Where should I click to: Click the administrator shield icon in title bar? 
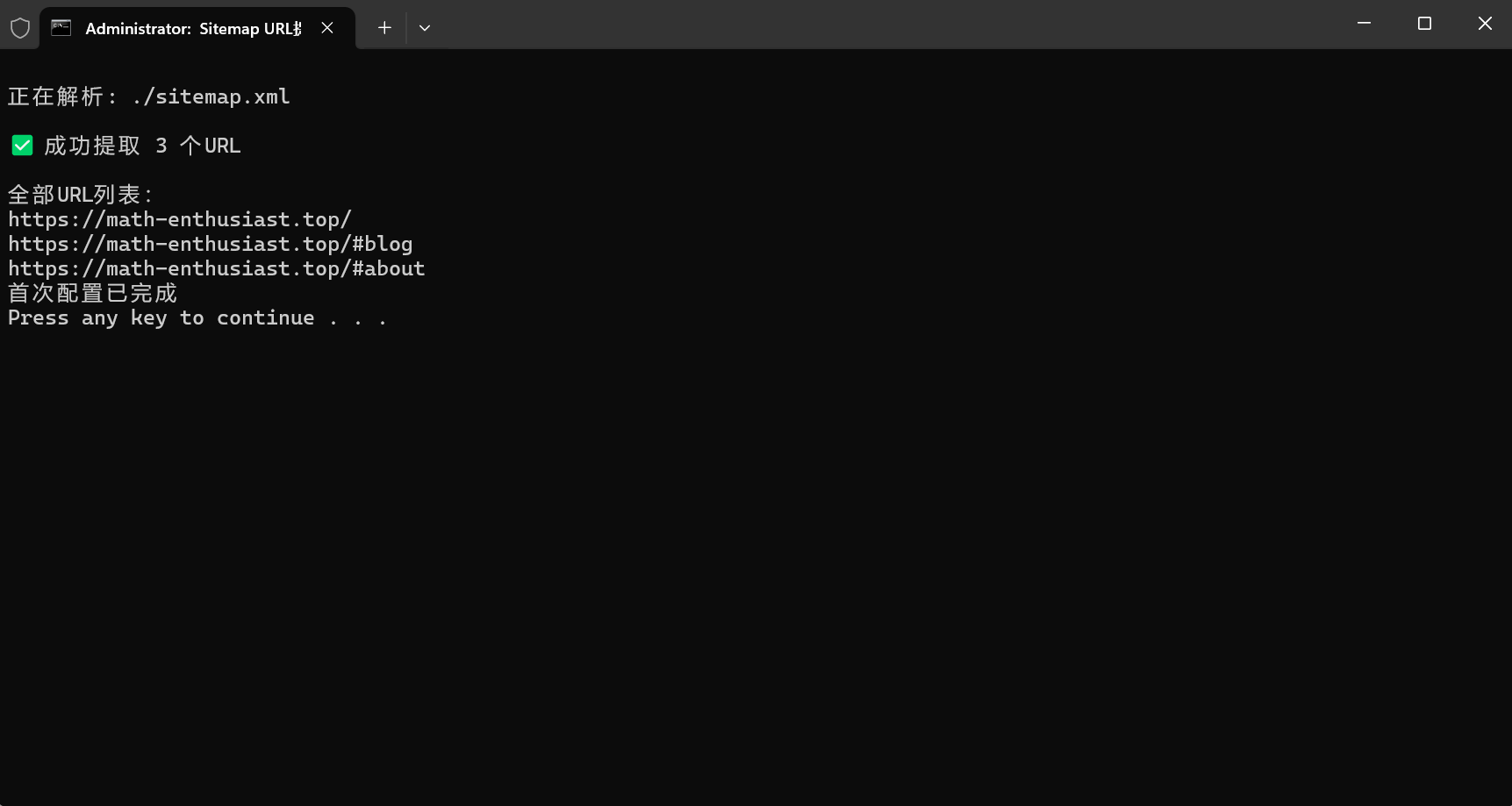[x=20, y=28]
